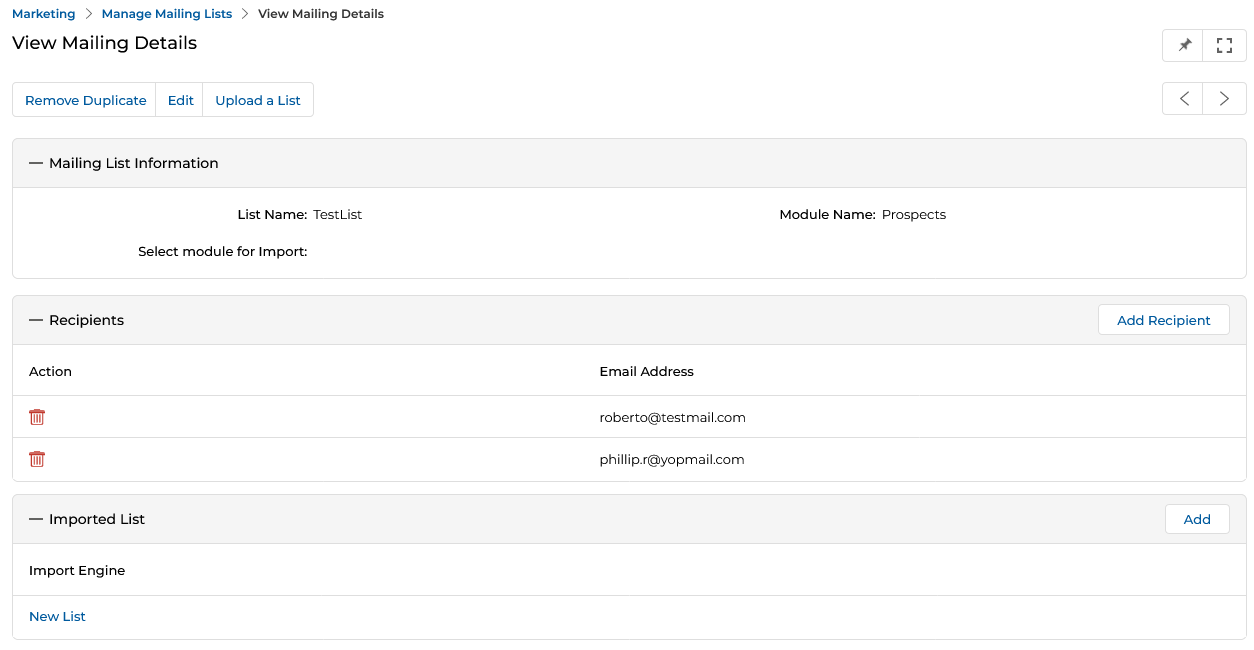Go to next record with right arrow

1225,99
